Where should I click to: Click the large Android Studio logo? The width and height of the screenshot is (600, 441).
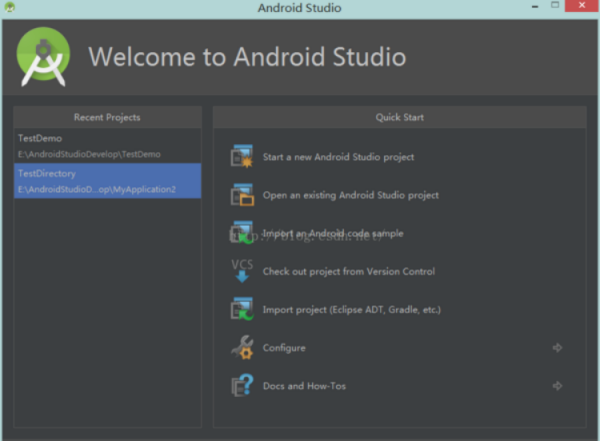click(x=44, y=56)
